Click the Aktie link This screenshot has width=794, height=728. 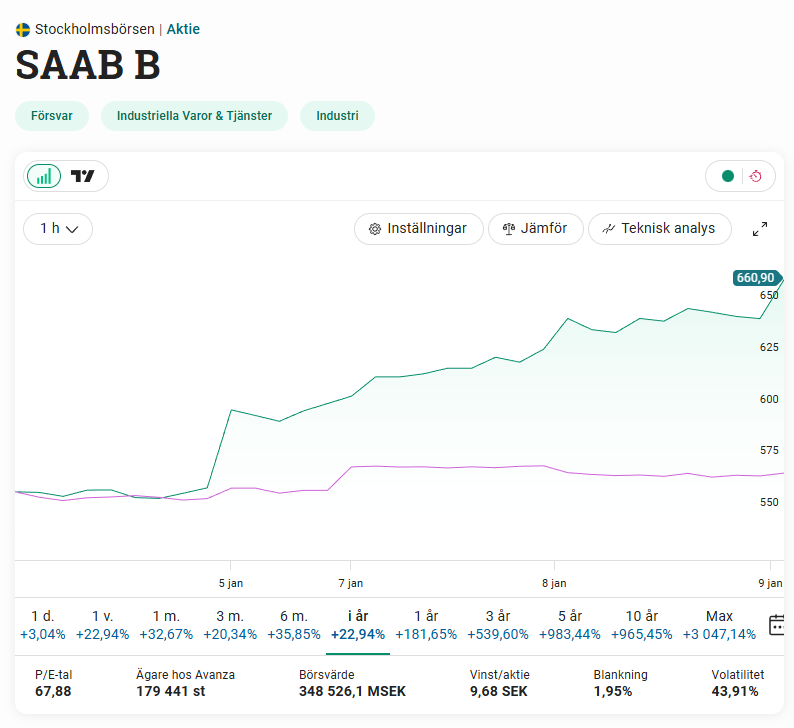[x=183, y=29]
